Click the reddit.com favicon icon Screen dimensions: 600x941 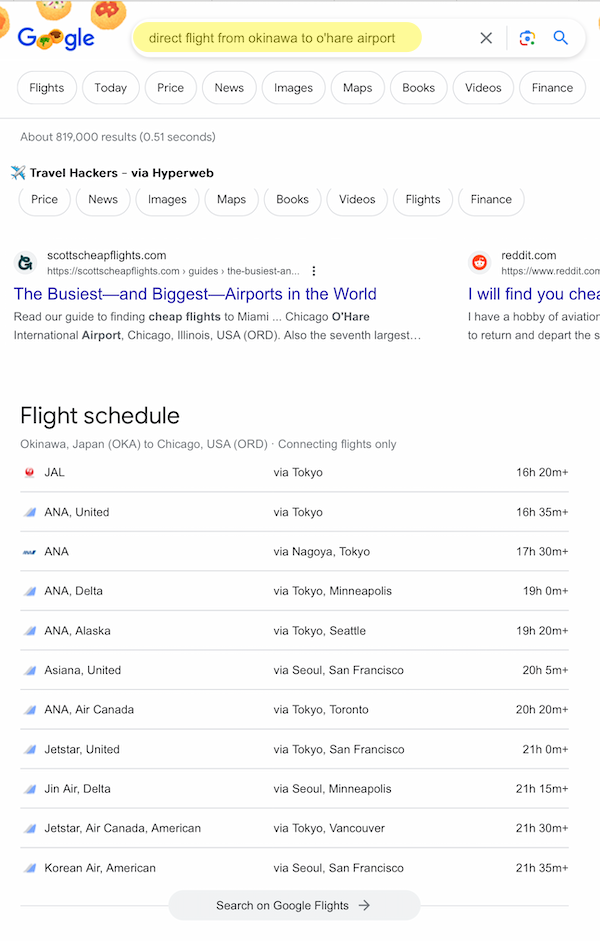[x=479, y=263]
